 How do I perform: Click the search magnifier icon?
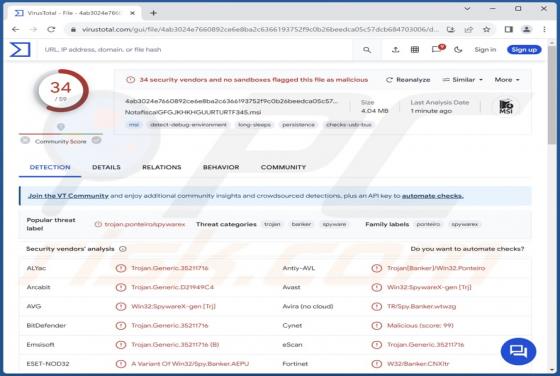pos(367,50)
